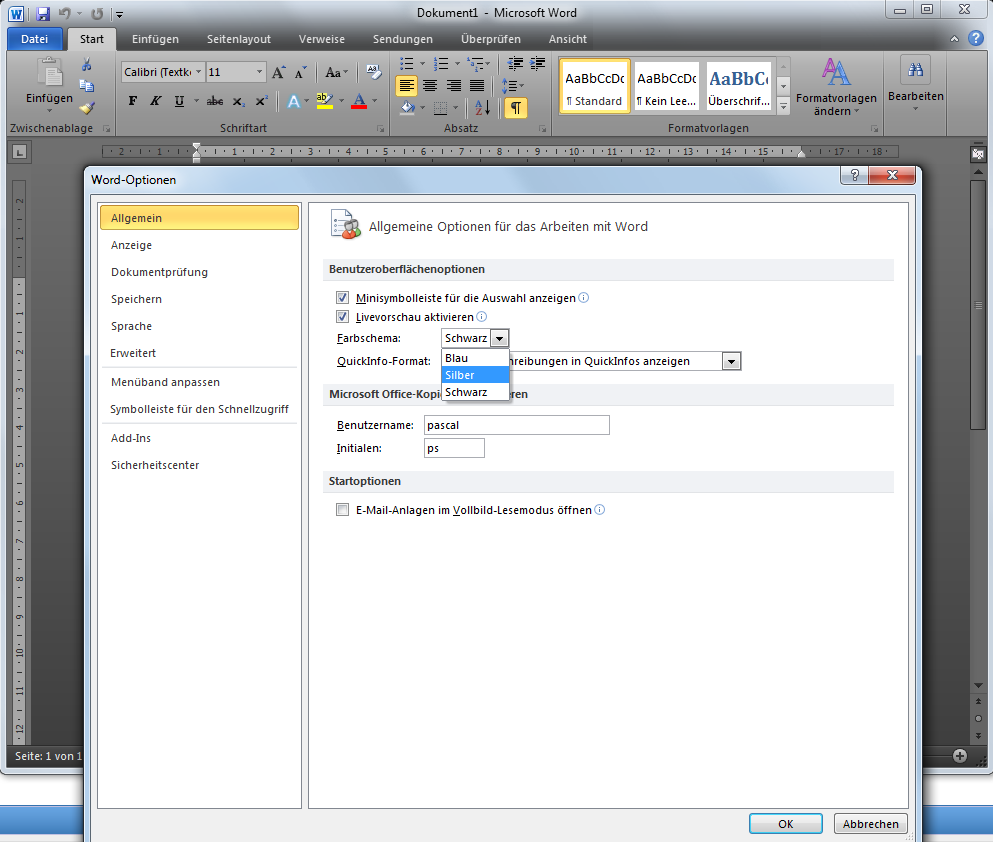993x842 pixels.
Task: Open the font size 11 dropdown
Action: click(x=259, y=72)
